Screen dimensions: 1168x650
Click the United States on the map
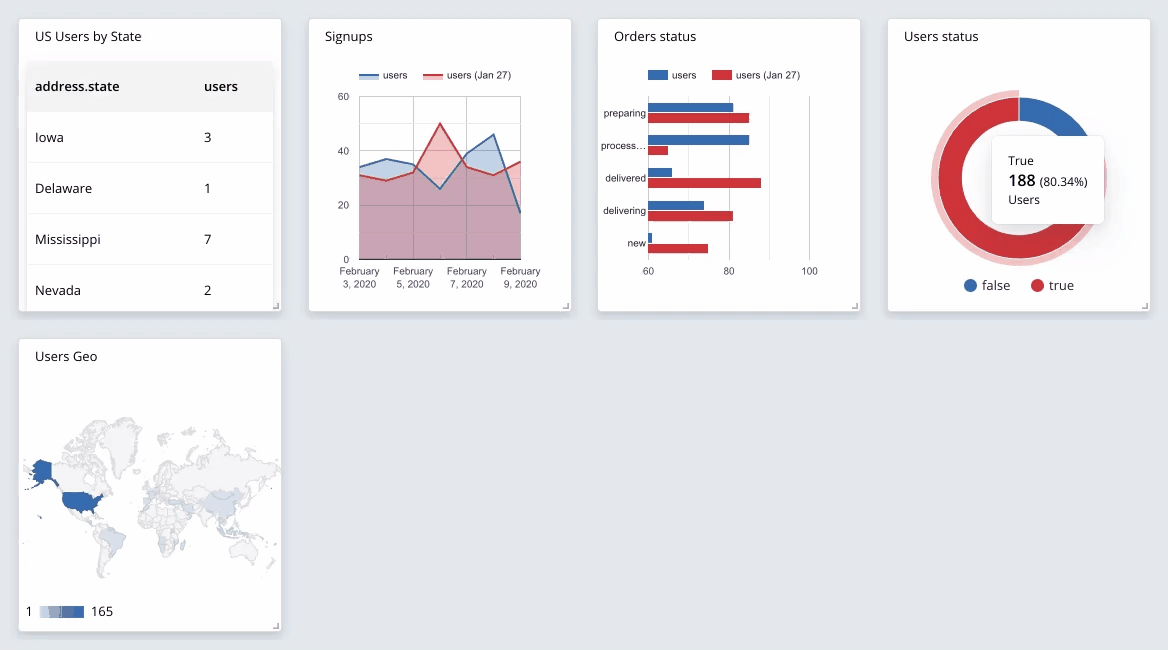pos(80,501)
